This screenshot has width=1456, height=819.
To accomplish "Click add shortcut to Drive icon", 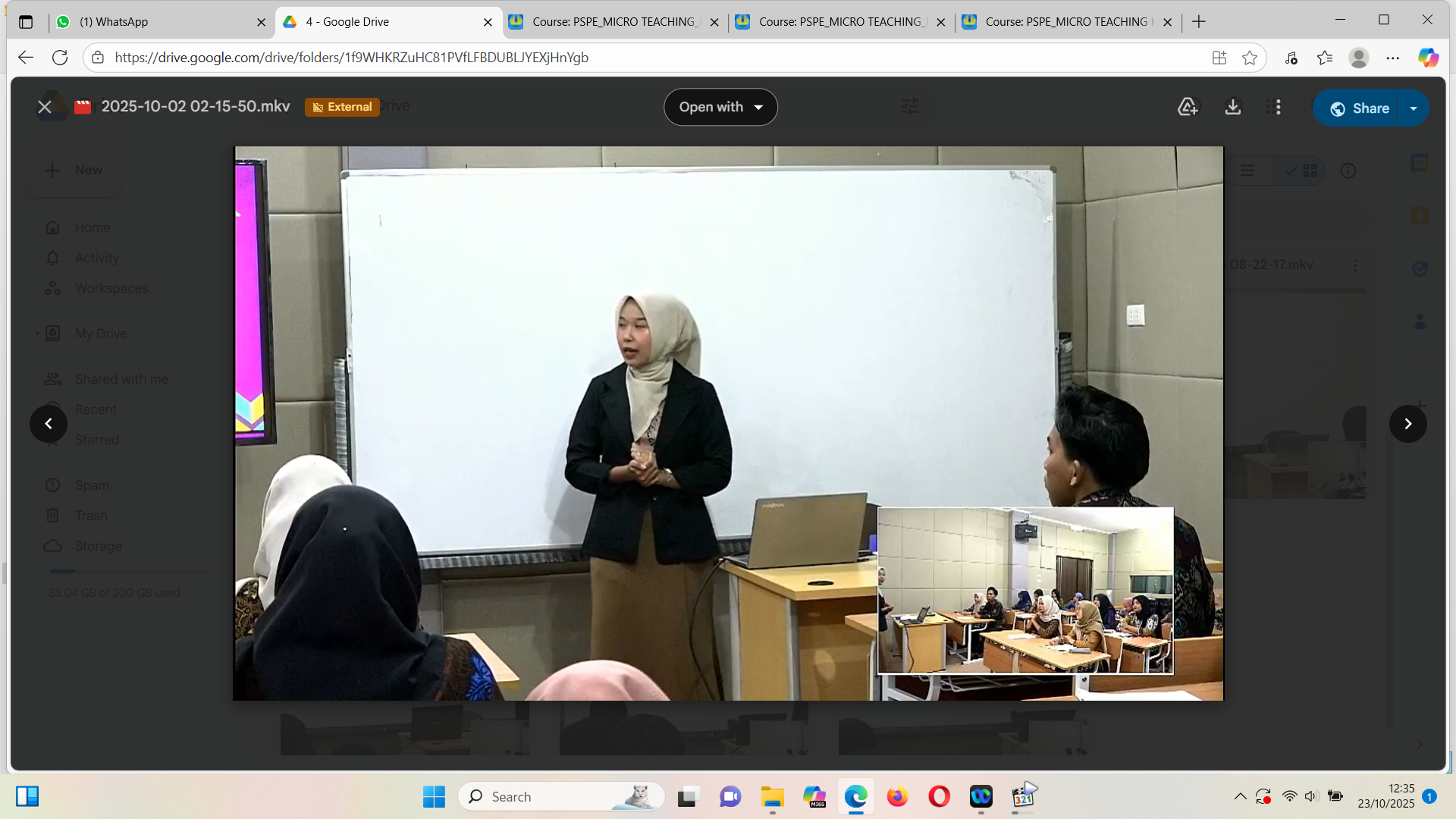I will (x=1188, y=107).
